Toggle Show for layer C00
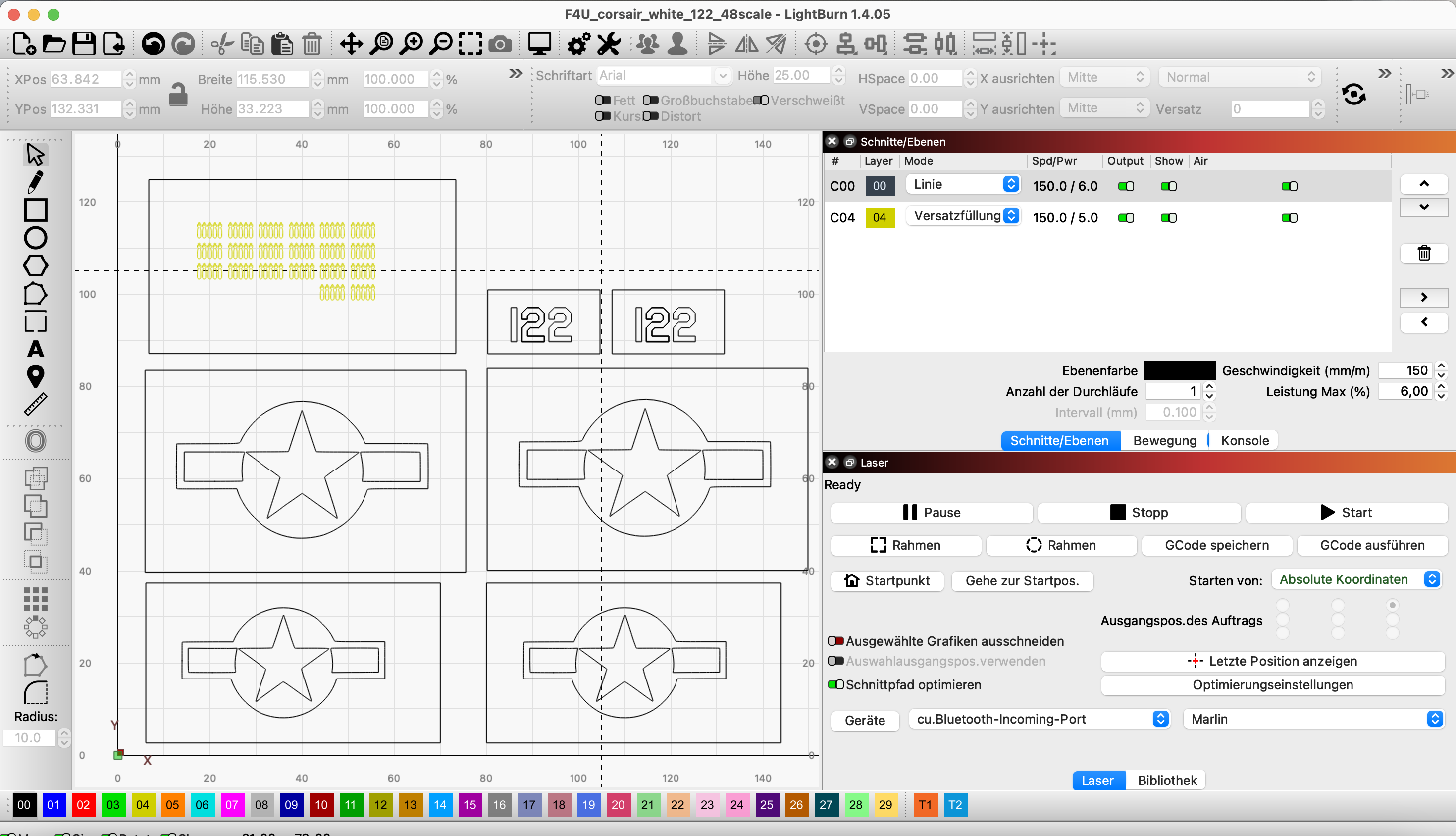Viewport: 1456px width, 836px height. [1168, 186]
